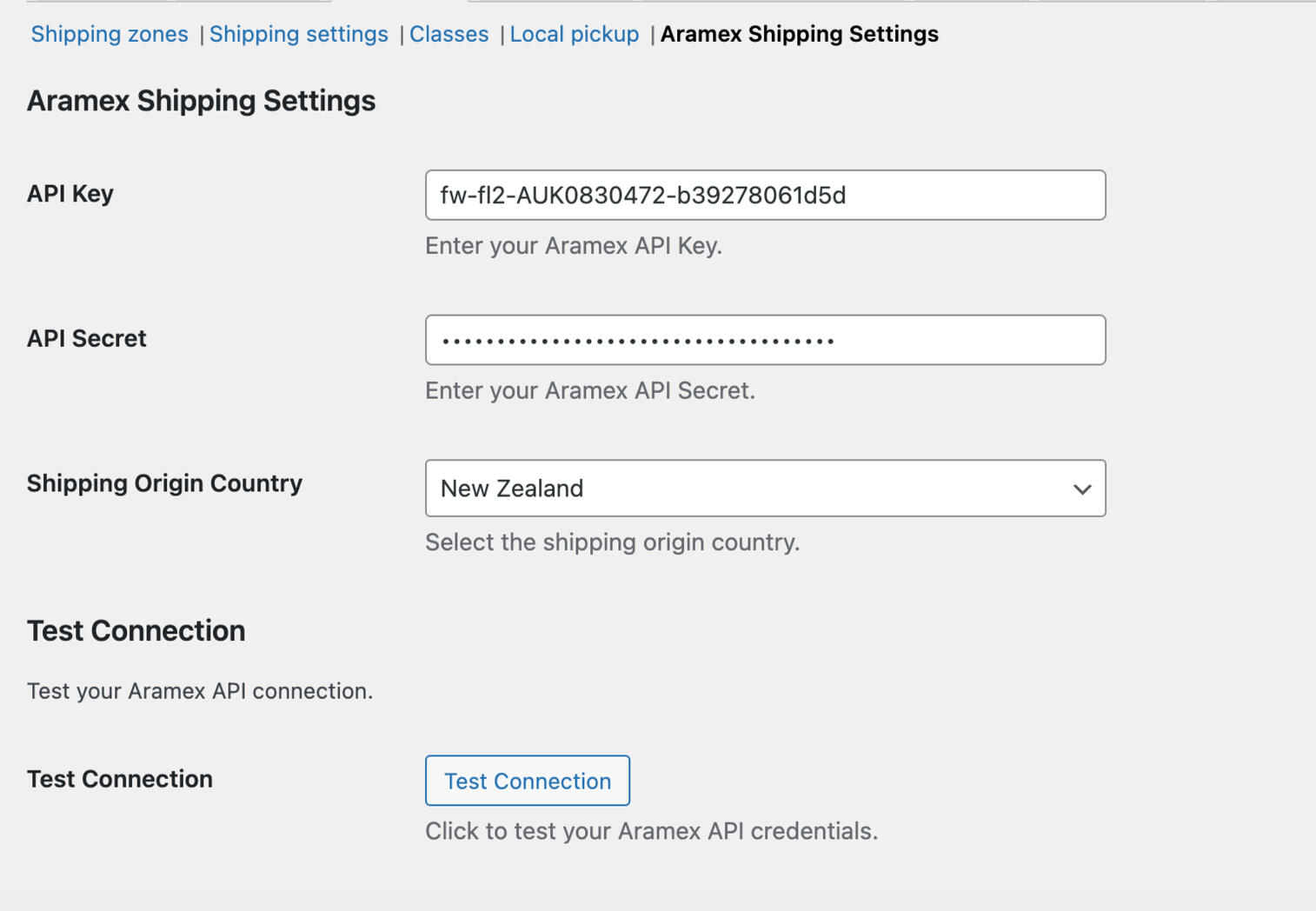The height and width of the screenshot is (911, 1316).
Task: Open the Shipping Origin Country dropdown showing New Zealand
Action: pos(748,489)
